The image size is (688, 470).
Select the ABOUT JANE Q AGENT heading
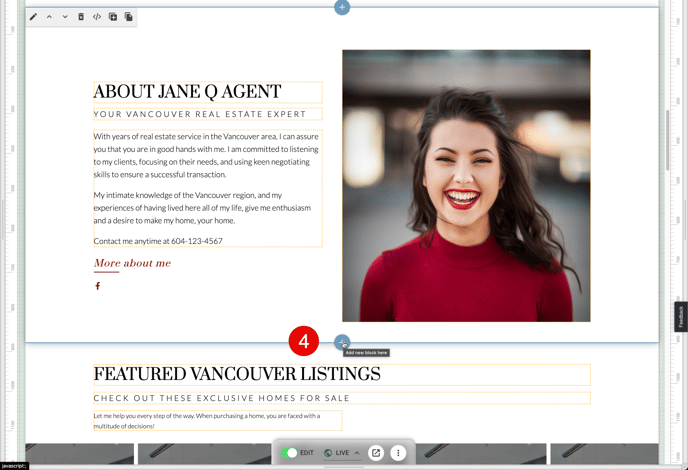point(208,92)
